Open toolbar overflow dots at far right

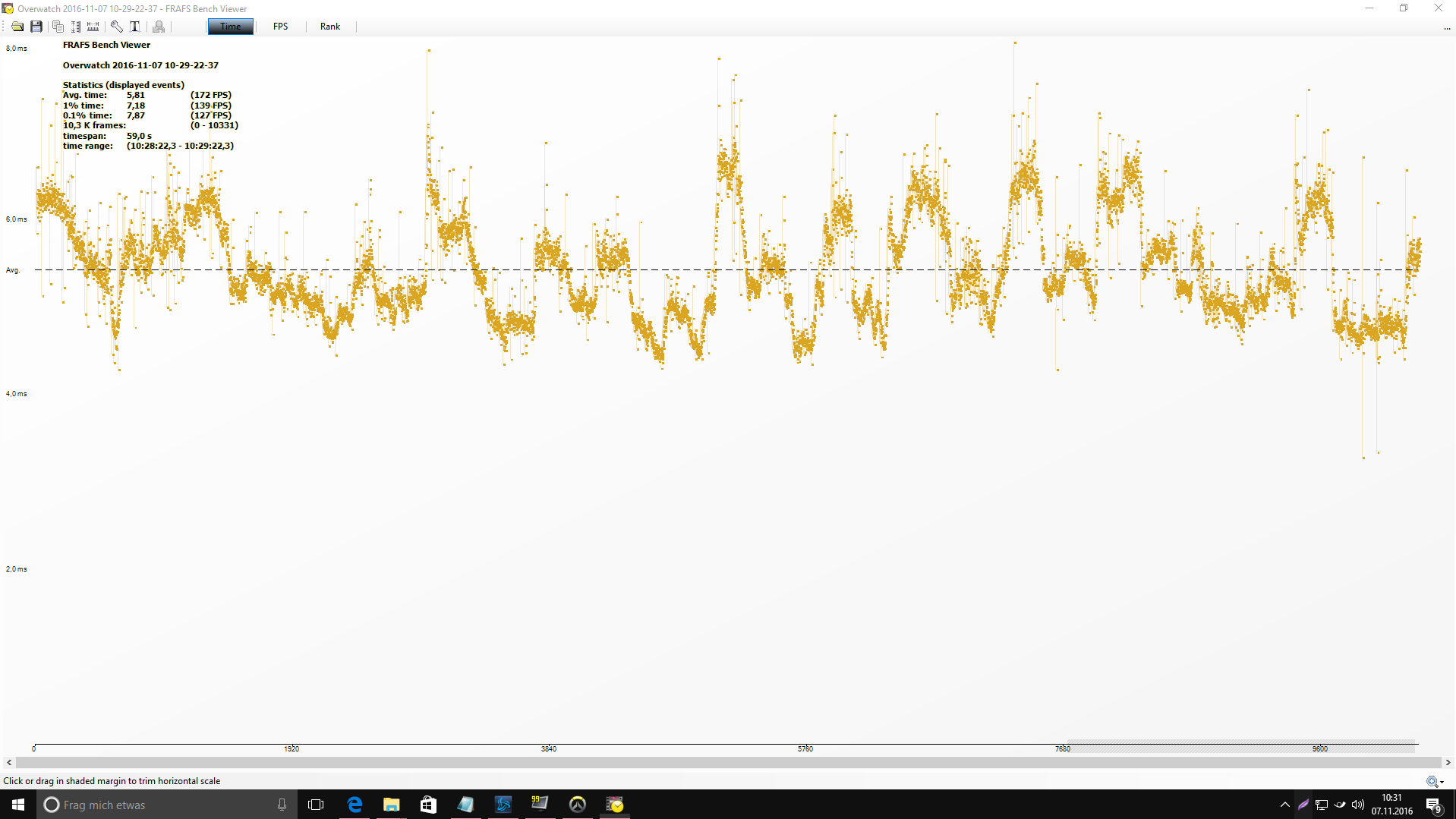(x=1447, y=28)
